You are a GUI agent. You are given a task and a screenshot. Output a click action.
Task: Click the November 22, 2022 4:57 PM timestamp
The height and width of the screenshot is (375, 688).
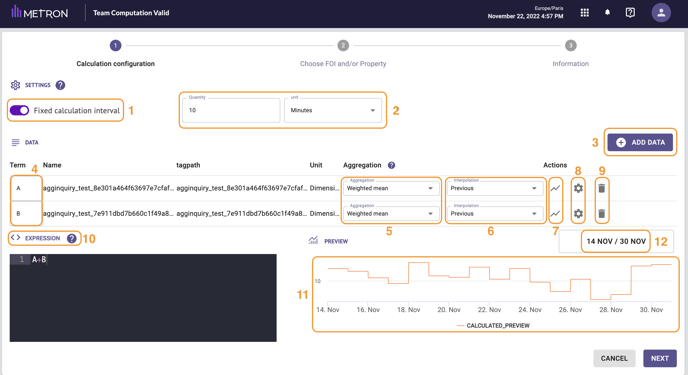[x=525, y=16]
